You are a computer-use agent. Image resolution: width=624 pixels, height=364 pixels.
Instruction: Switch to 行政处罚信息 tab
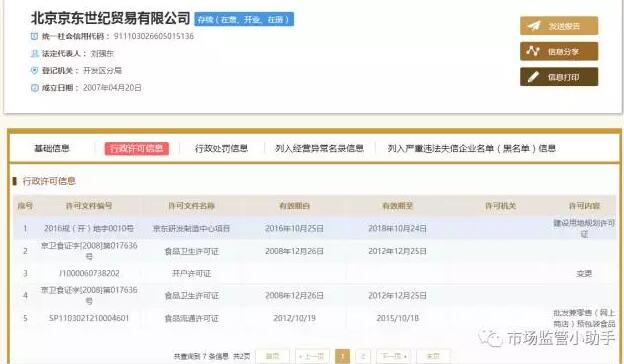pyautogui.click(x=221, y=148)
